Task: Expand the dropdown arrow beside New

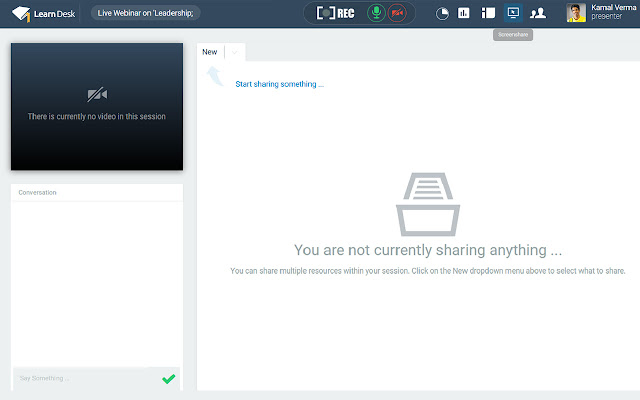Action: tap(234, 52)
